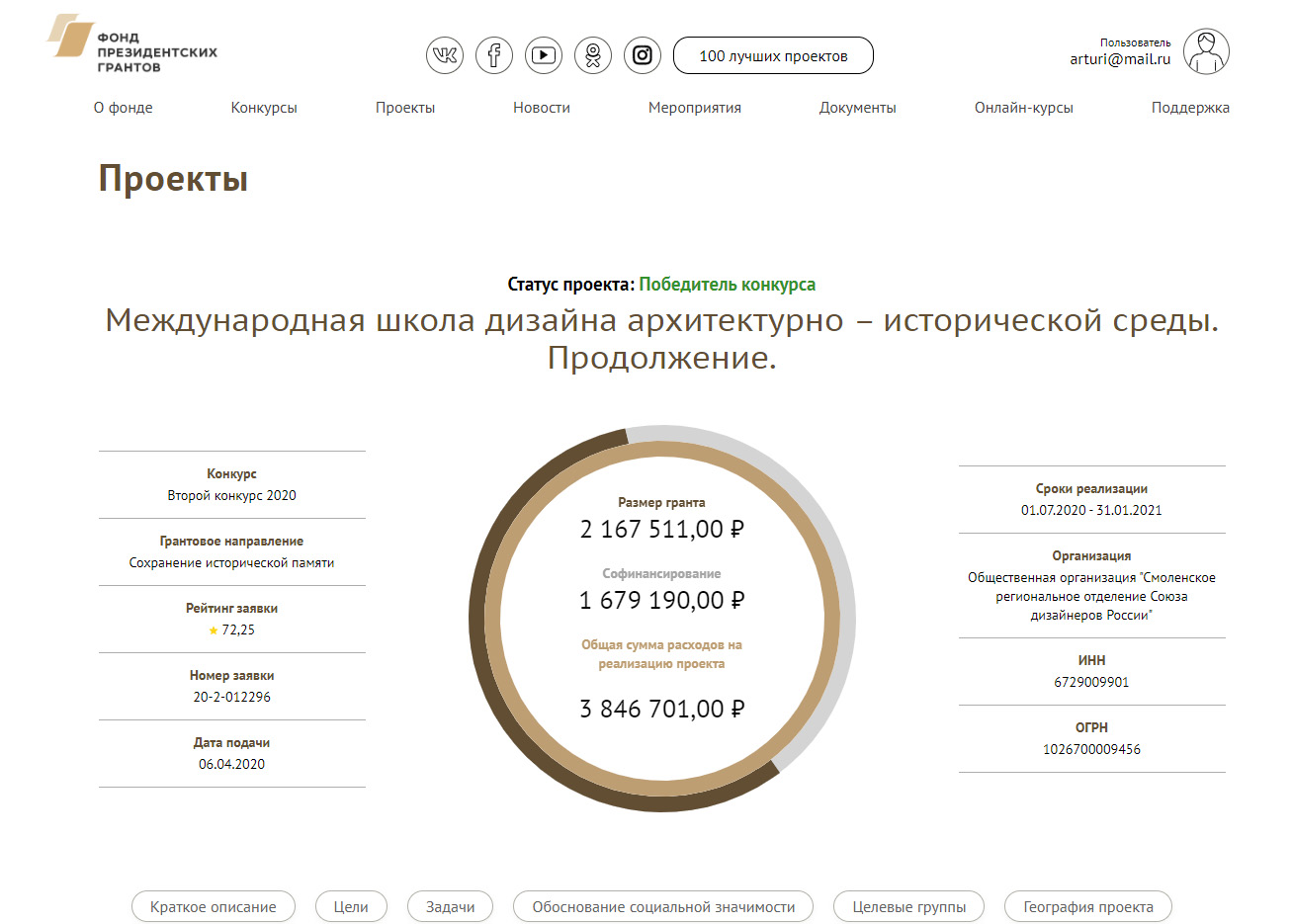Jump to Краткое описание section
The height and width of the screenshot is (924, 1292).
tap(214, 907)
